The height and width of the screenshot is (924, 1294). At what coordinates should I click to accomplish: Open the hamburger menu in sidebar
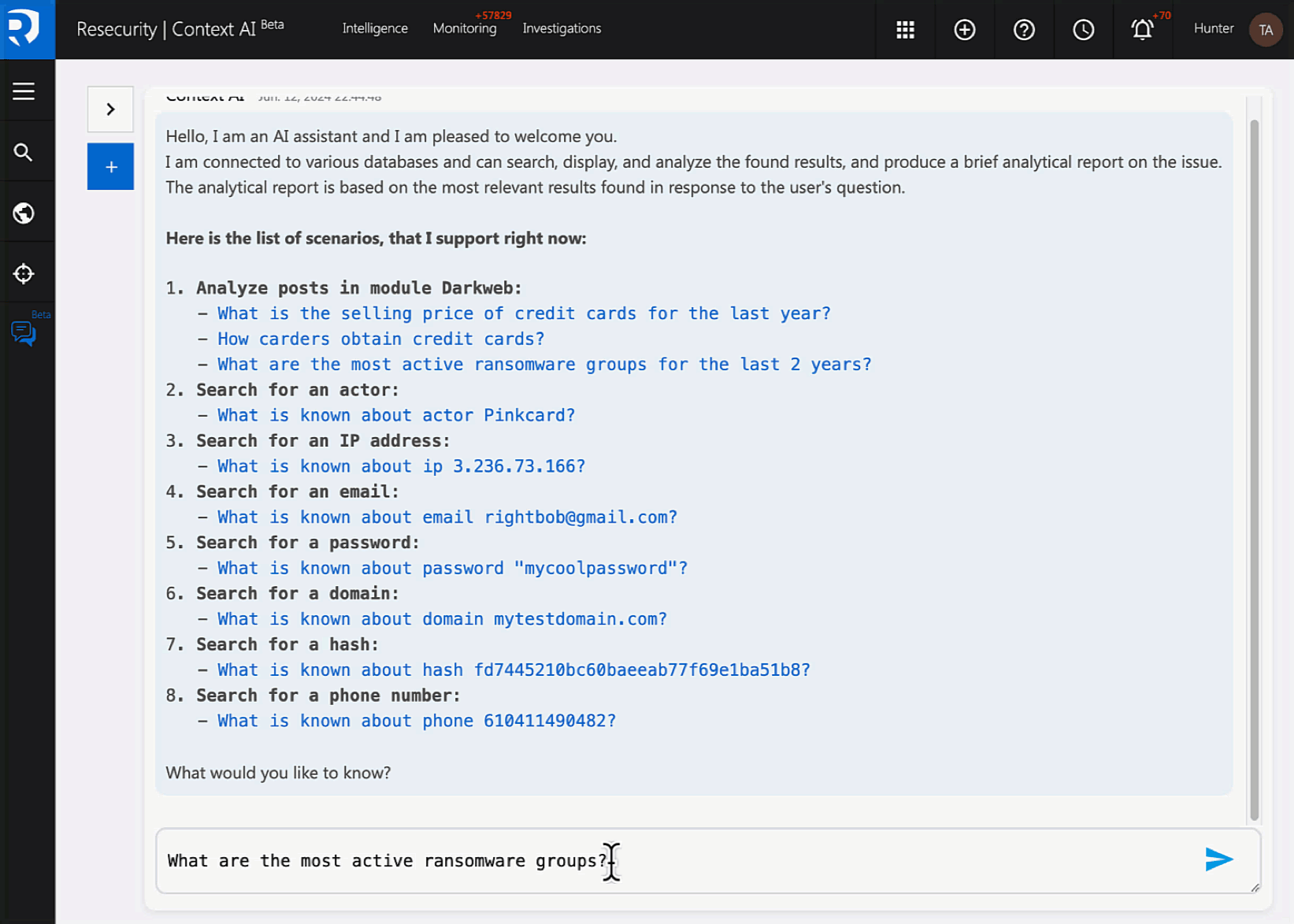[x=24, y=91]
